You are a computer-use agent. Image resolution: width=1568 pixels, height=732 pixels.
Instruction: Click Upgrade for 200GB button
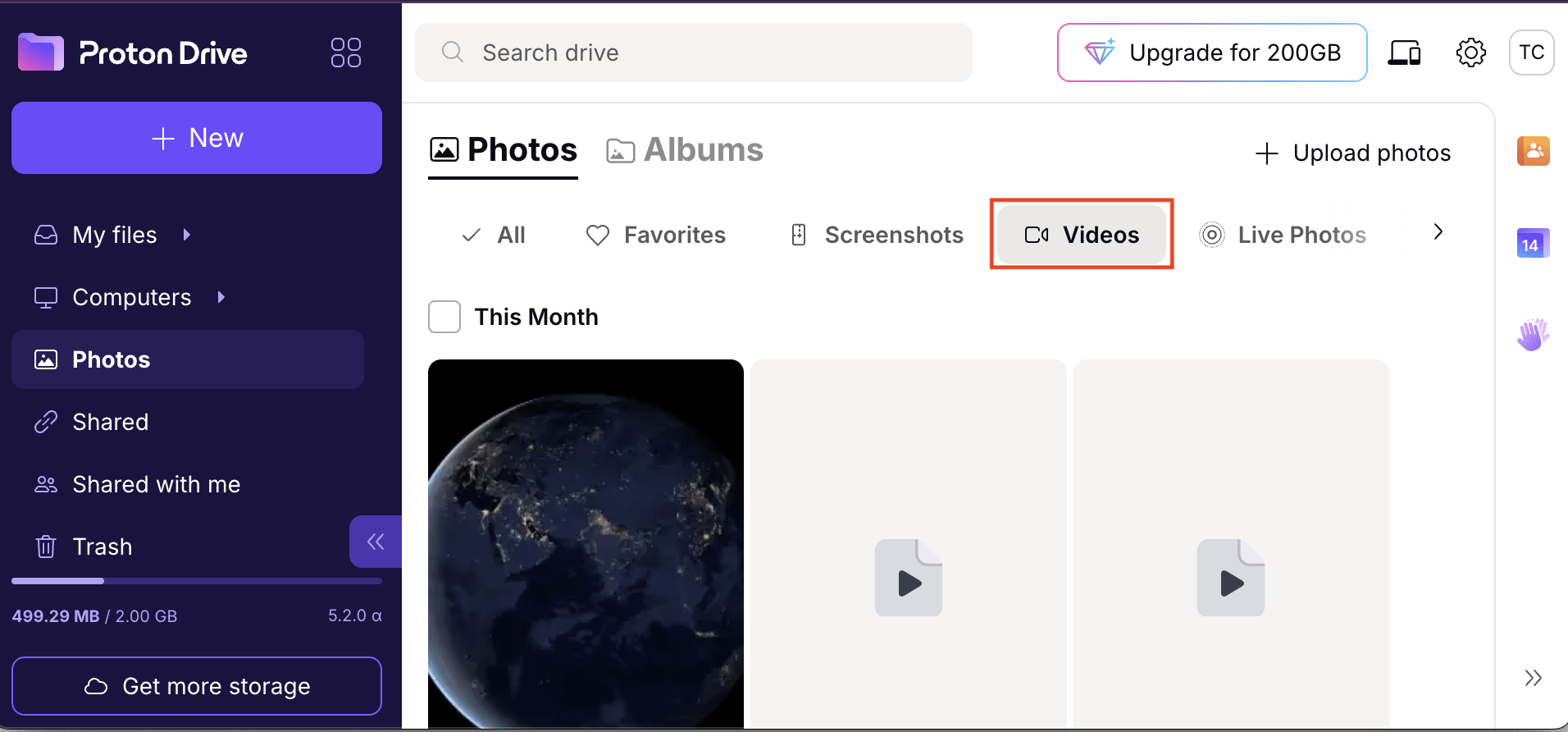[x=1212, y=53]
